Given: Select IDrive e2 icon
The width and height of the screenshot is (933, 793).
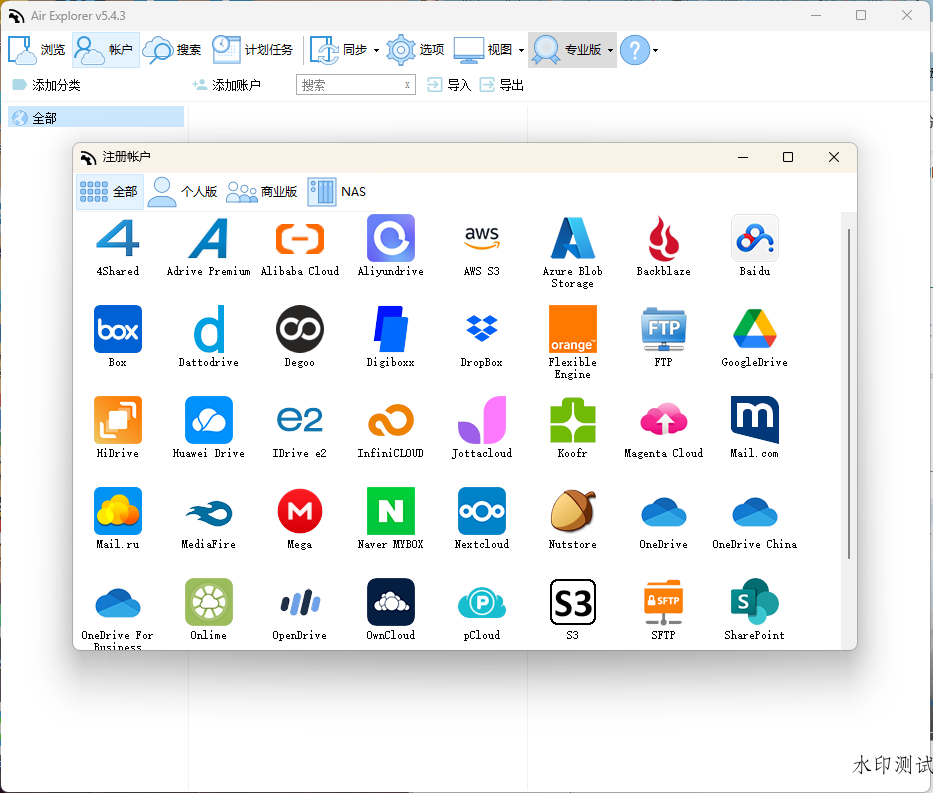Looking at the screenshot, I should point(300,420).
